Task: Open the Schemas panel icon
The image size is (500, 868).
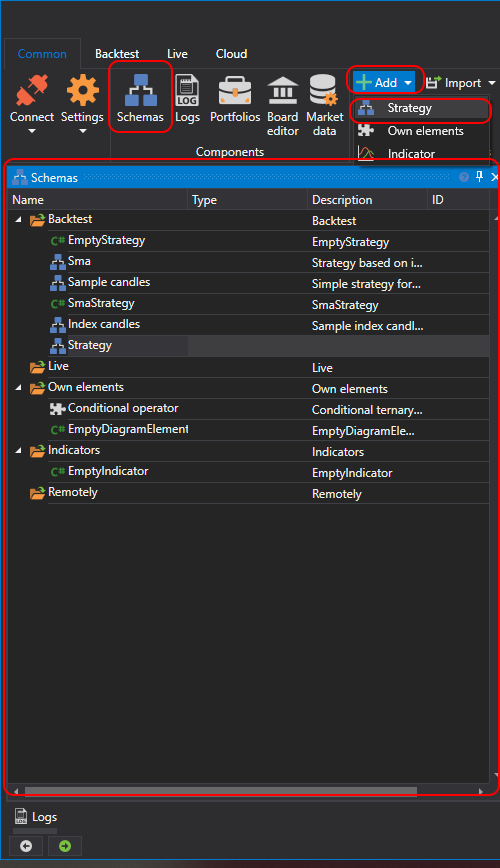Action: click(140, 90)
